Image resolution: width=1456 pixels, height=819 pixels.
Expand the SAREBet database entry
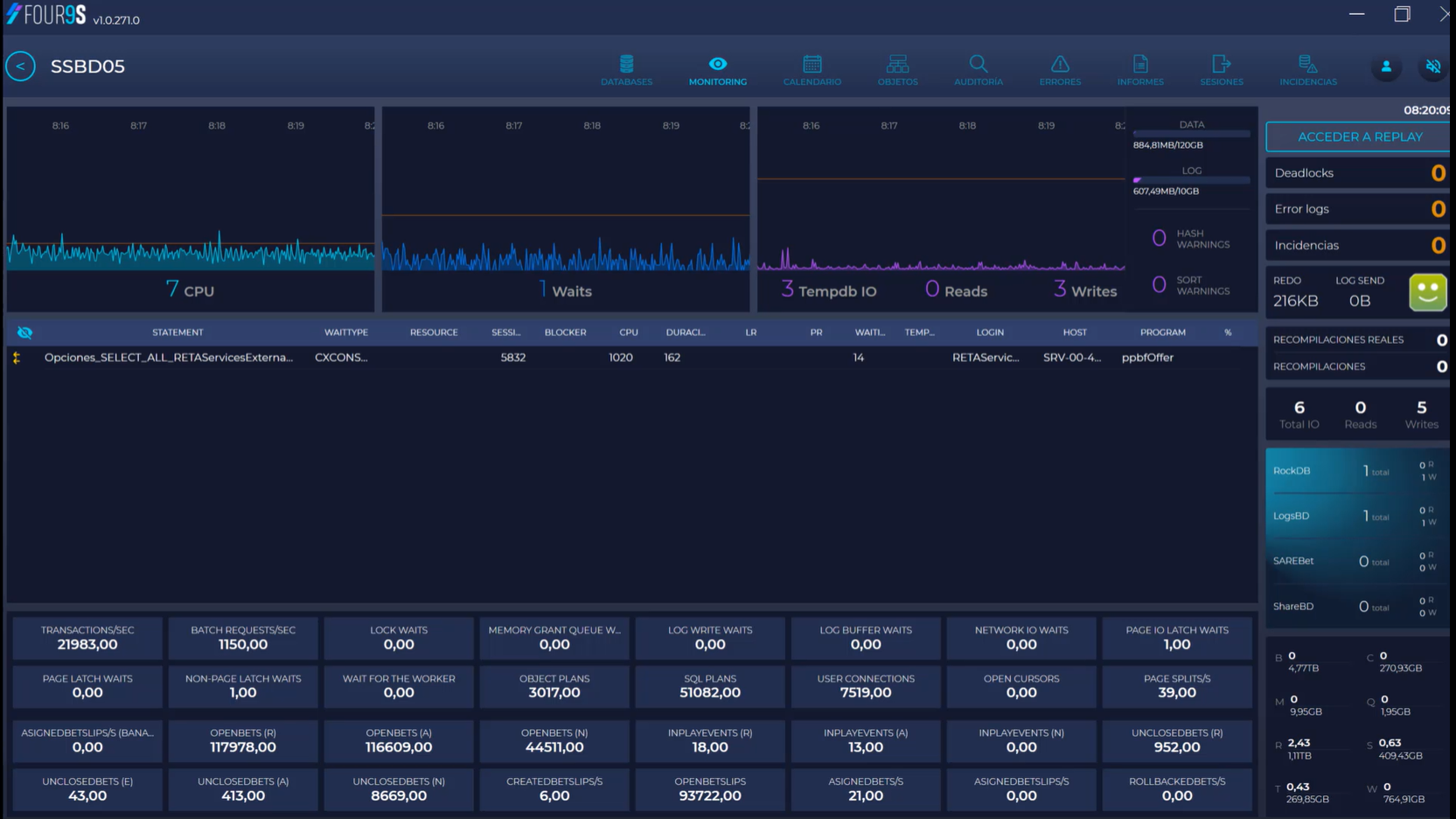[x=1356, y=561]
